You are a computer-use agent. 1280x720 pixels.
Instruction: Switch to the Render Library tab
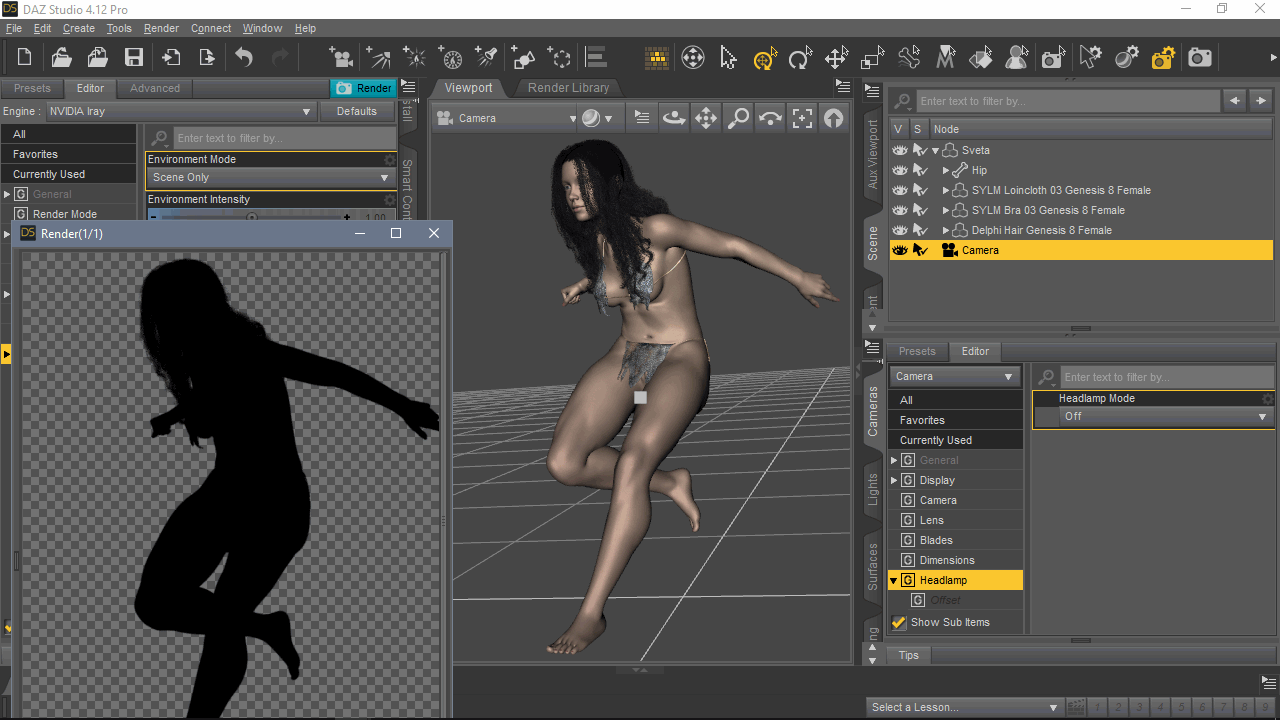point(568,88)
